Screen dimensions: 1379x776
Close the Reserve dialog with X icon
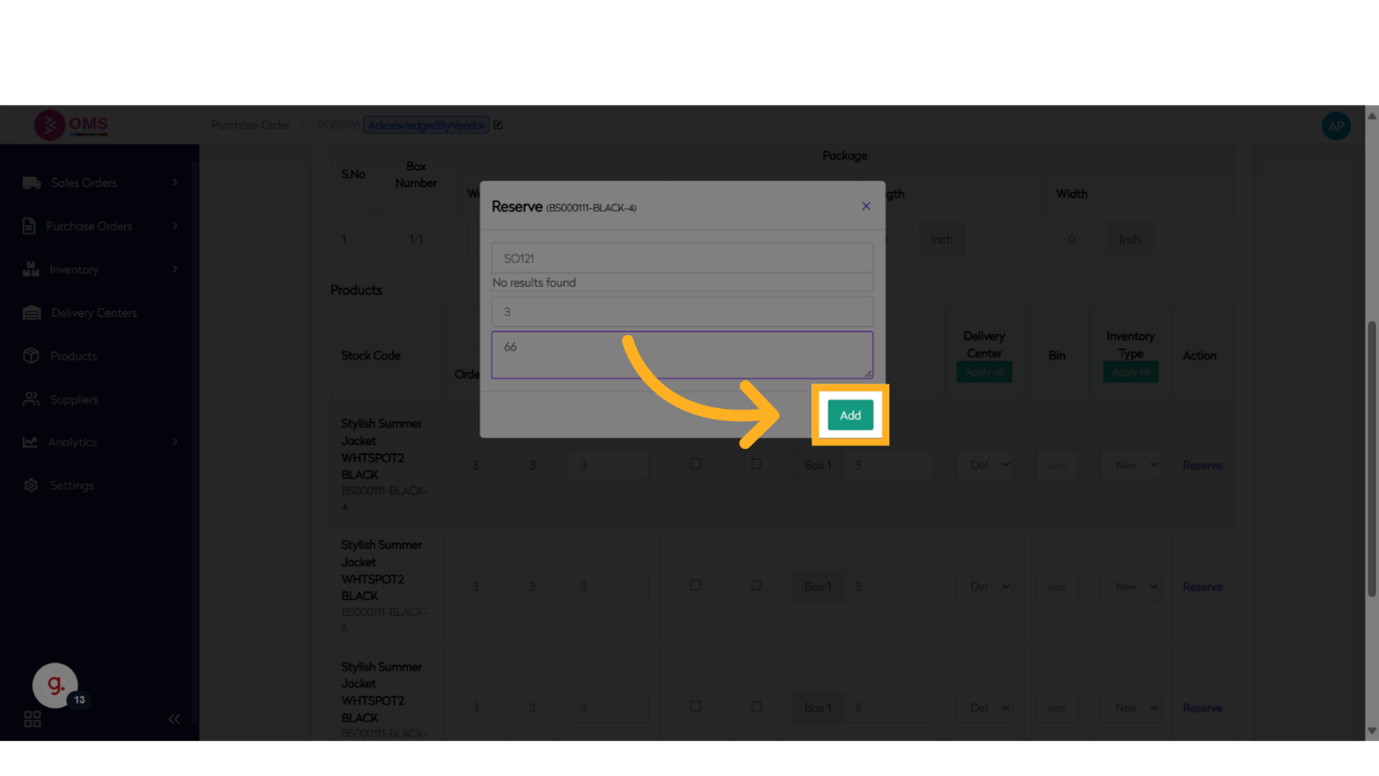point(866,206)
